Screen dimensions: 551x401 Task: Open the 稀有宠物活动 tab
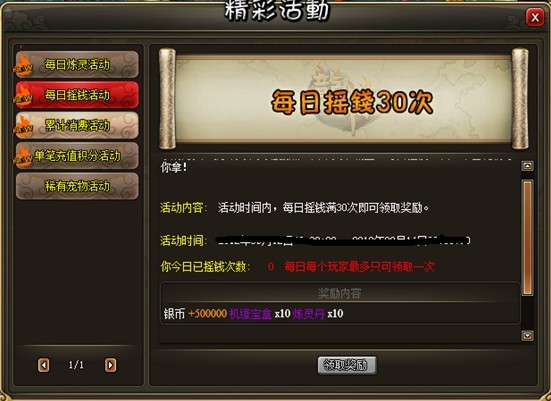tap(77, 186)
